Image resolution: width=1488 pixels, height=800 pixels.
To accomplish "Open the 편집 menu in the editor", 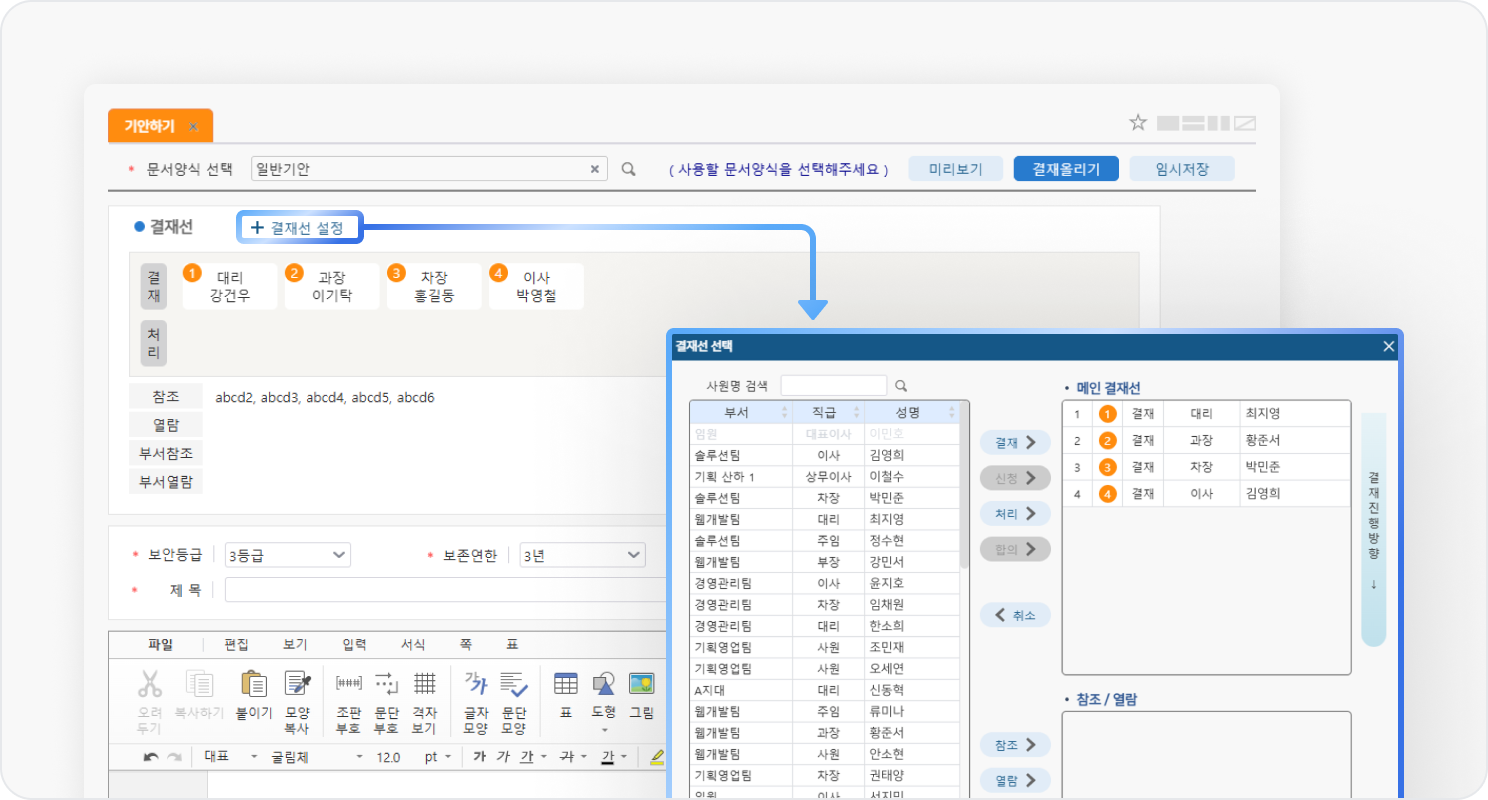I will (236, 645).
